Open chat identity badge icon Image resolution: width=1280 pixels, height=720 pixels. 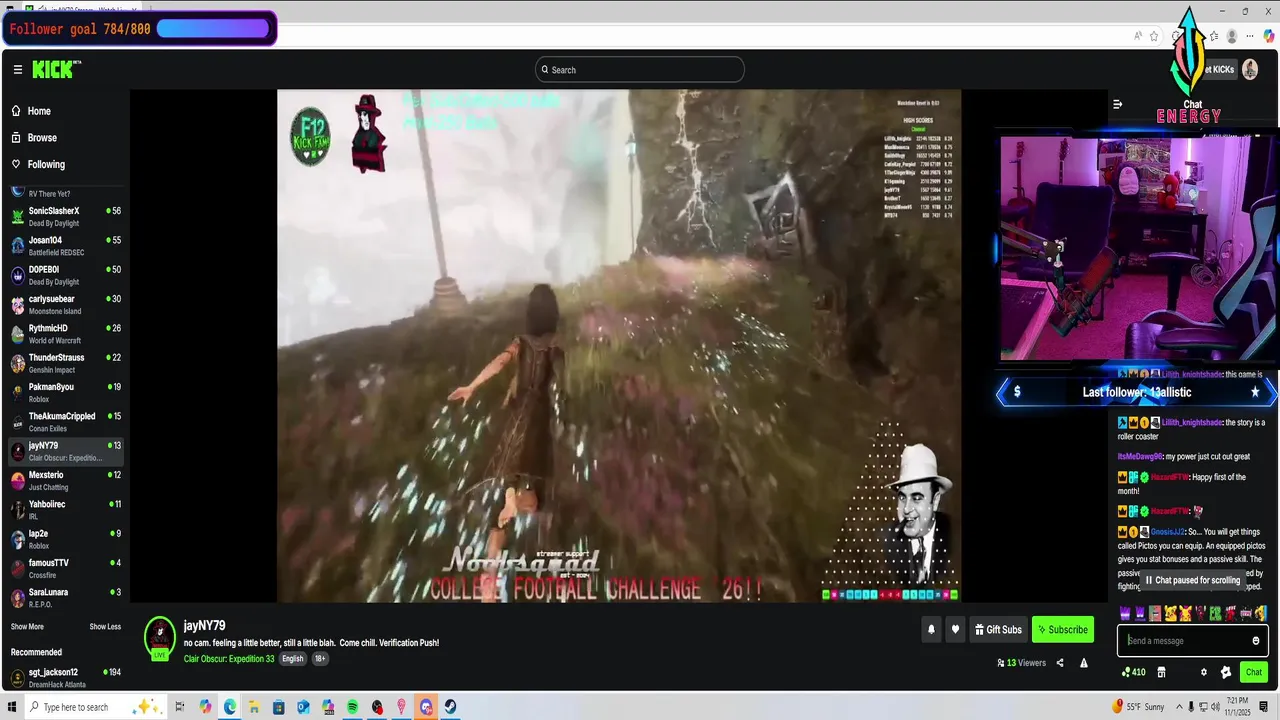pyautogui.click(x=1226, y=672)
